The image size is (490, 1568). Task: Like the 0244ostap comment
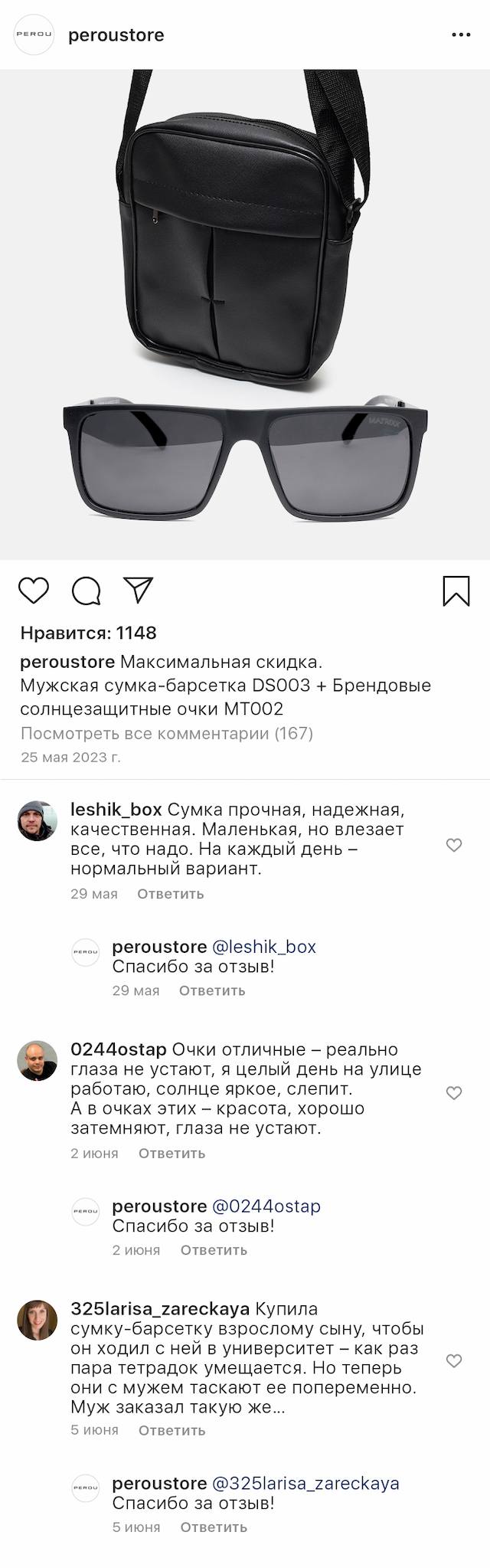pos(454,1093)
